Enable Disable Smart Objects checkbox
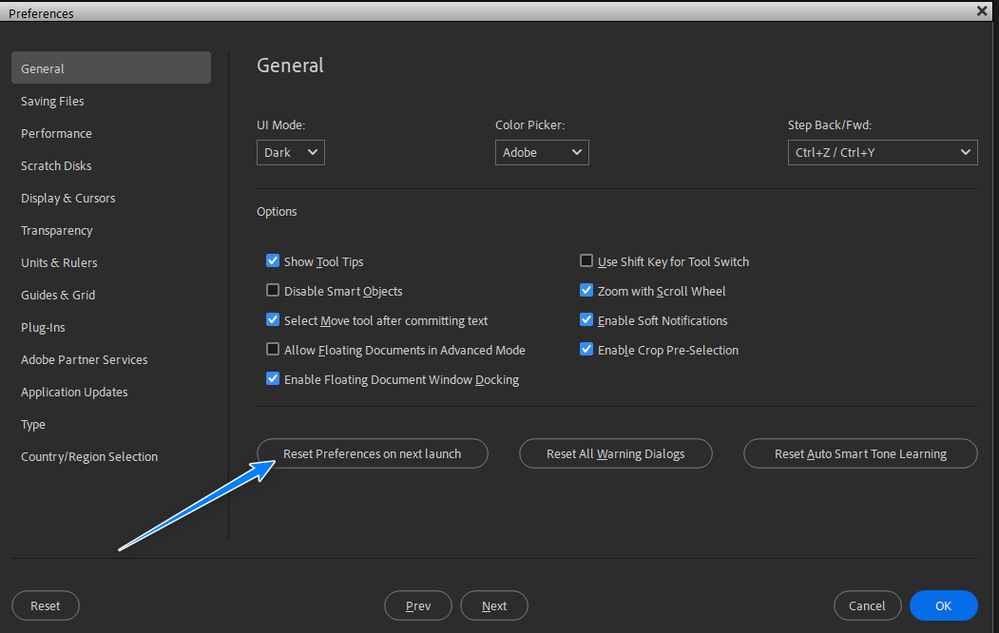Viewport: 999px width, 633px height. pos(273,291)
